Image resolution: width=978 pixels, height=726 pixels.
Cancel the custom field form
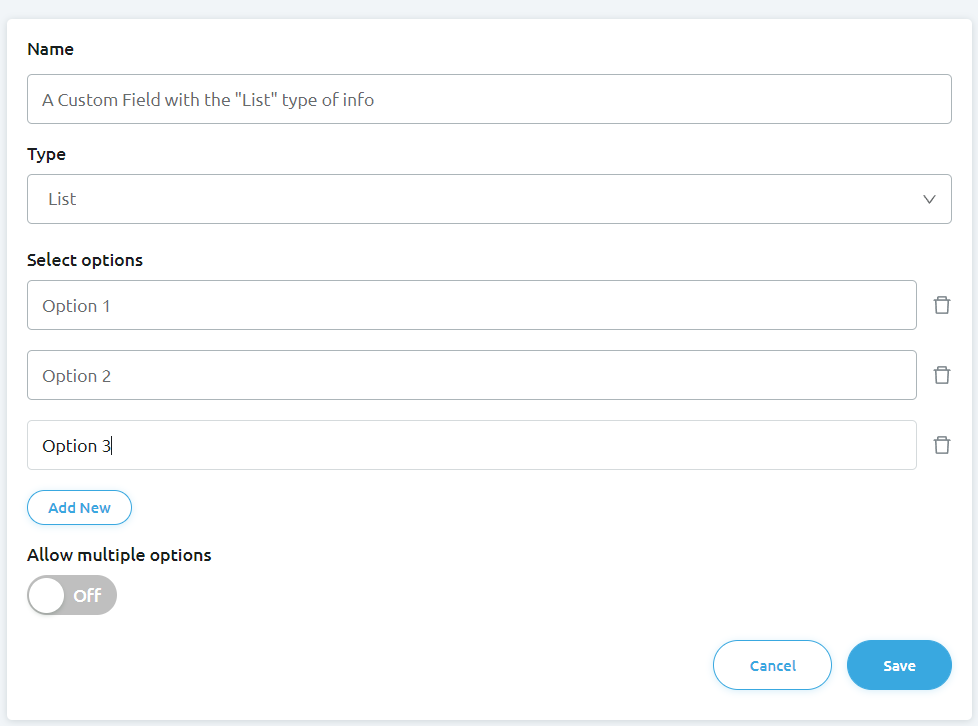click(772, 665)
